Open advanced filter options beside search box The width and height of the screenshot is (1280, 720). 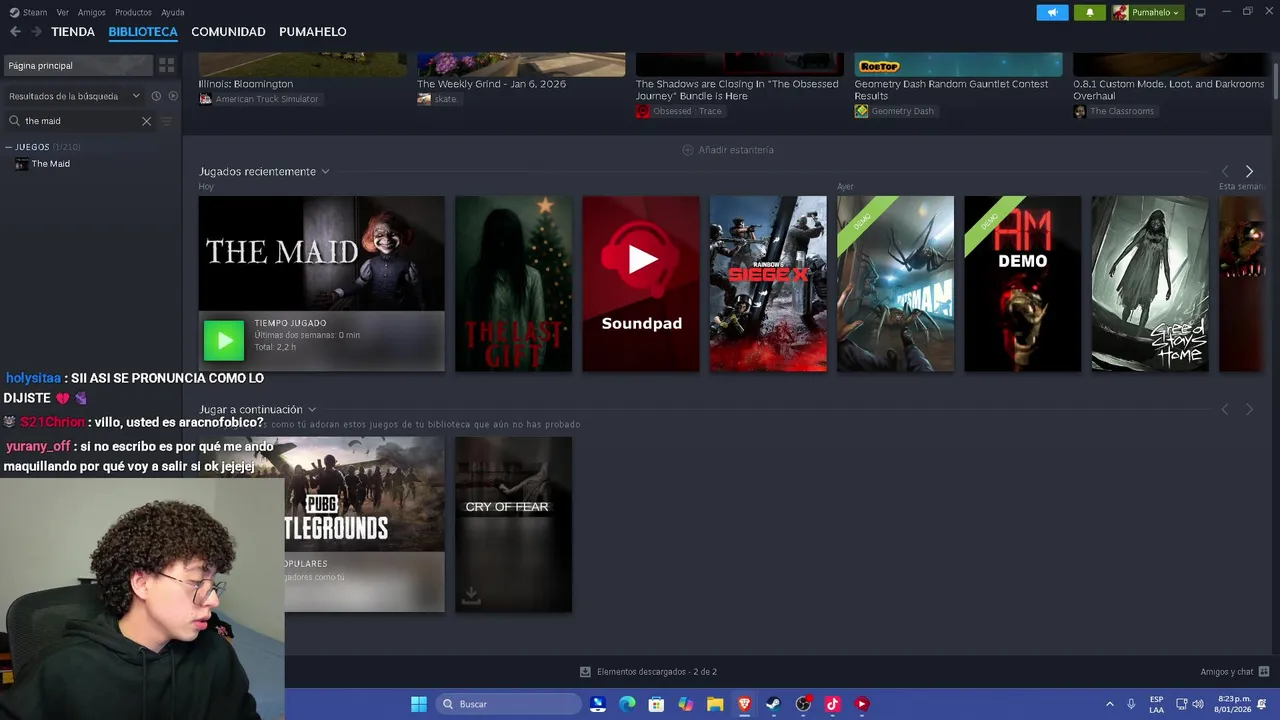coord(167,121)
